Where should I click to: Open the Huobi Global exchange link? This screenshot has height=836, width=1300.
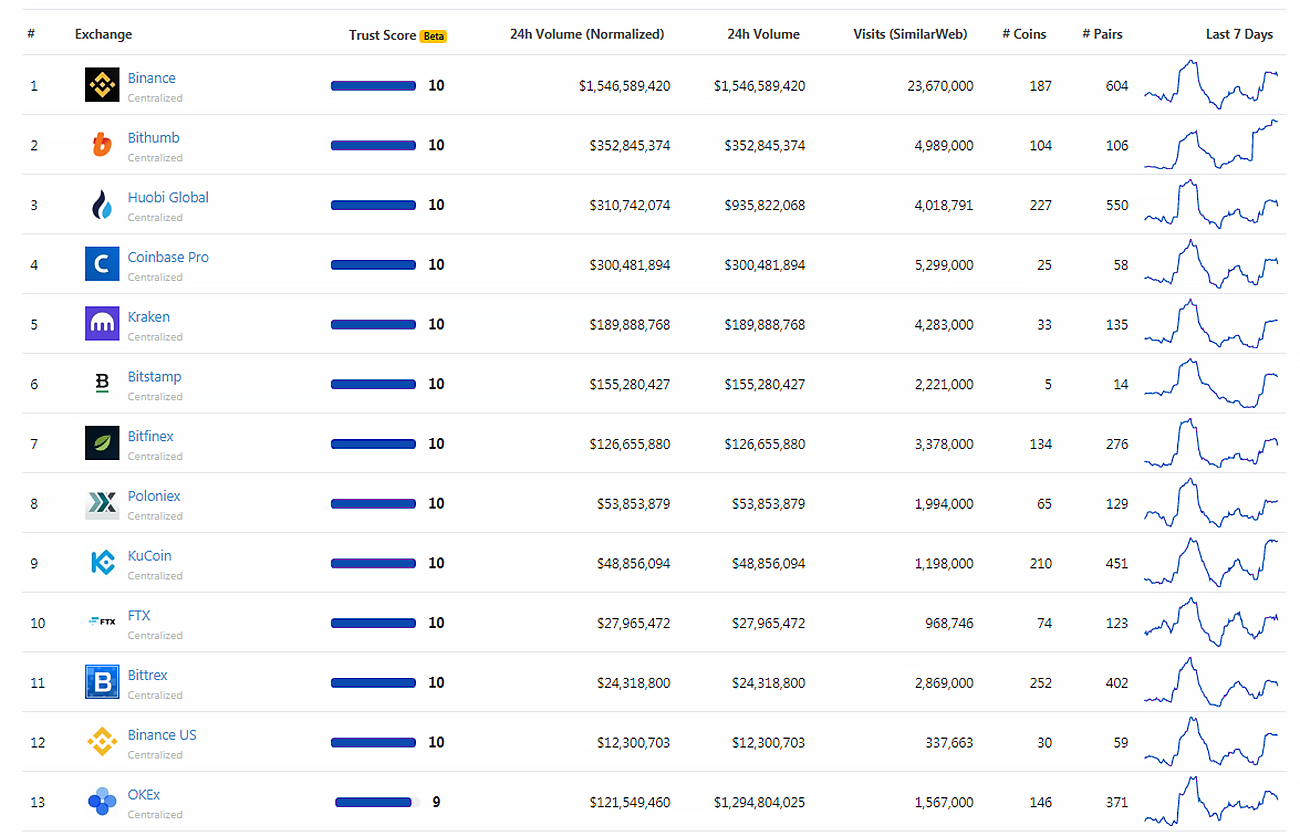tap(168, 197)
